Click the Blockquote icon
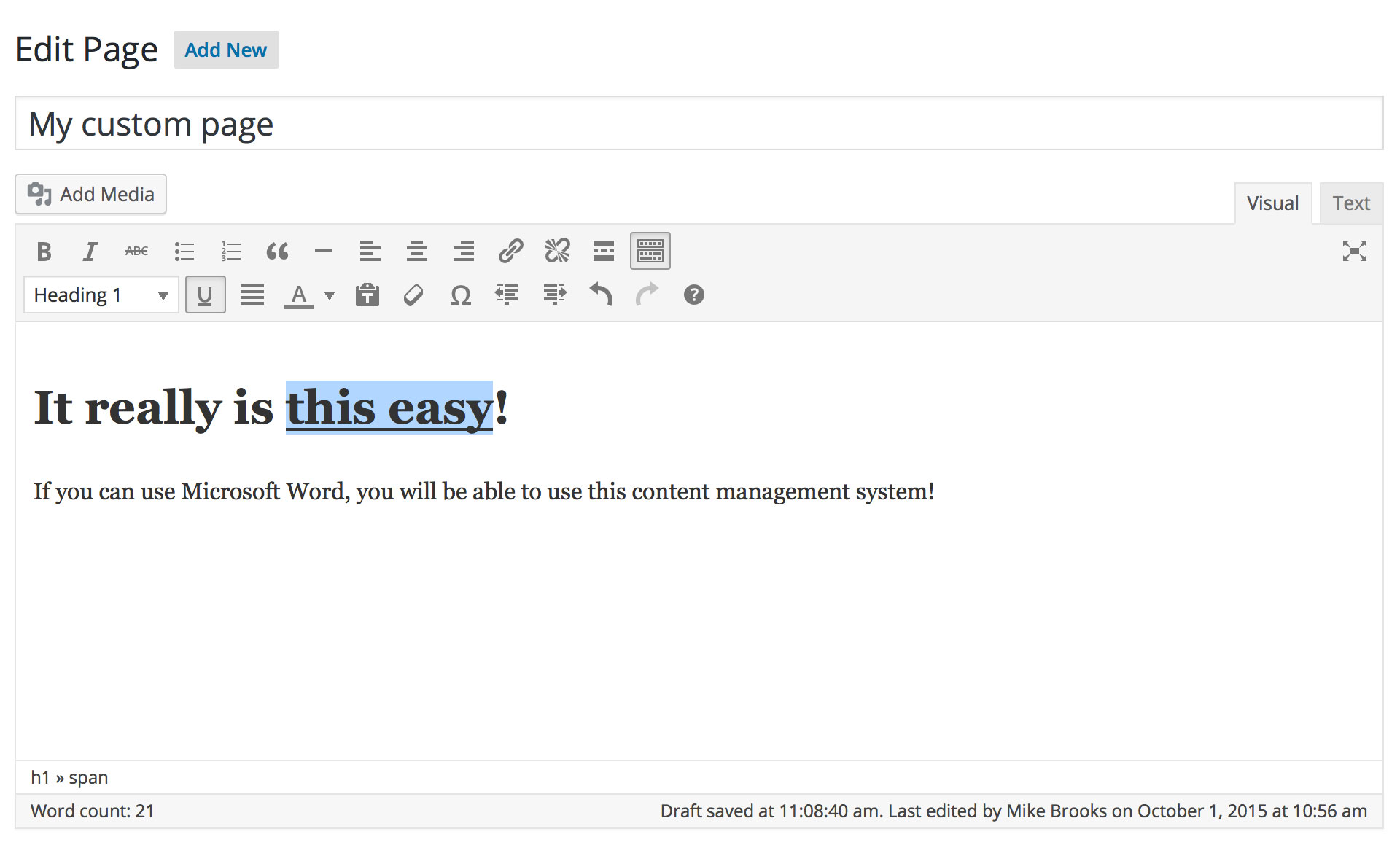Image resolution: width=1400 pixels, height=861 pixels. click(277, 252)
